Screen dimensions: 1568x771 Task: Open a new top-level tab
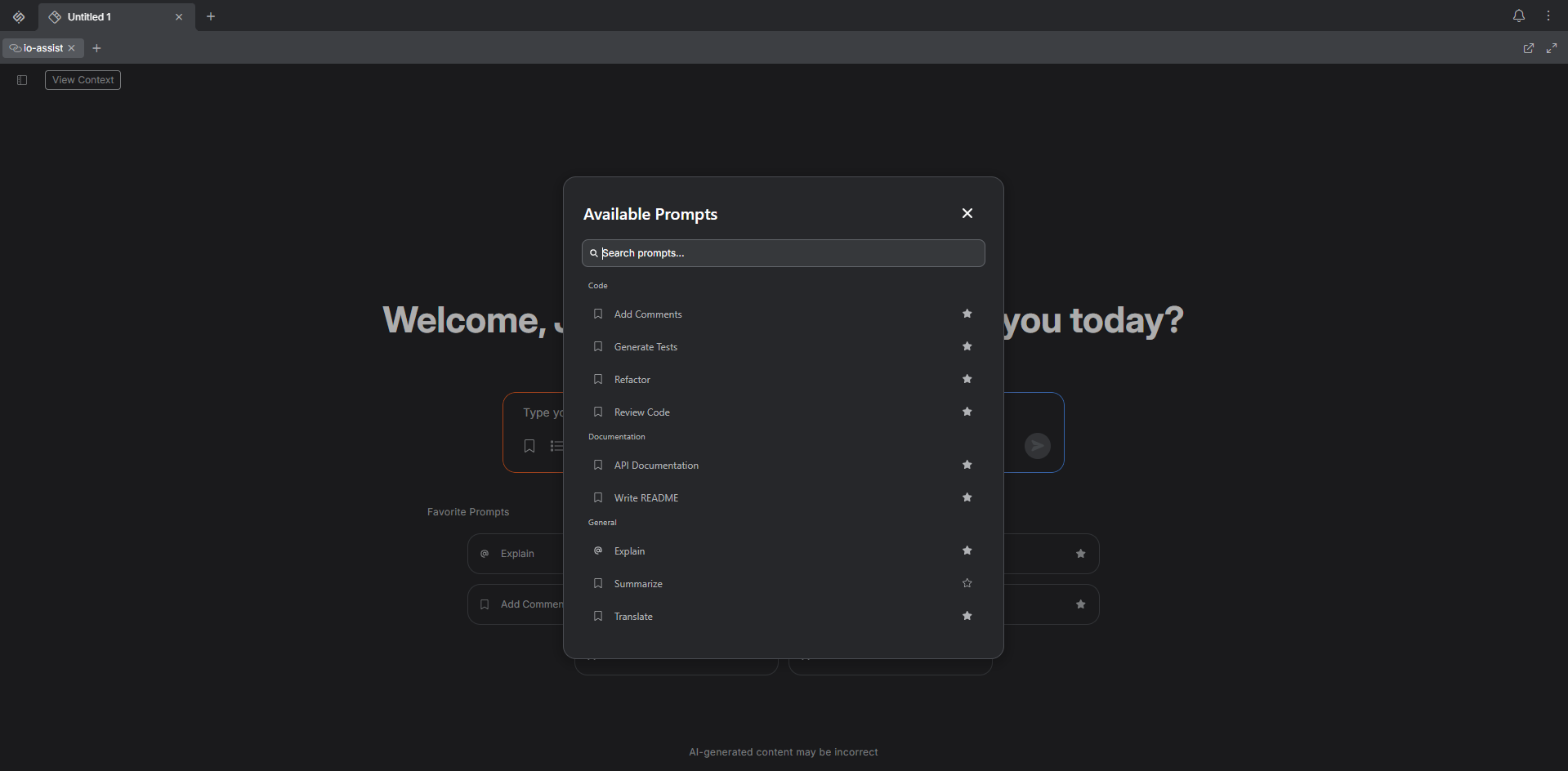(211, 16)
